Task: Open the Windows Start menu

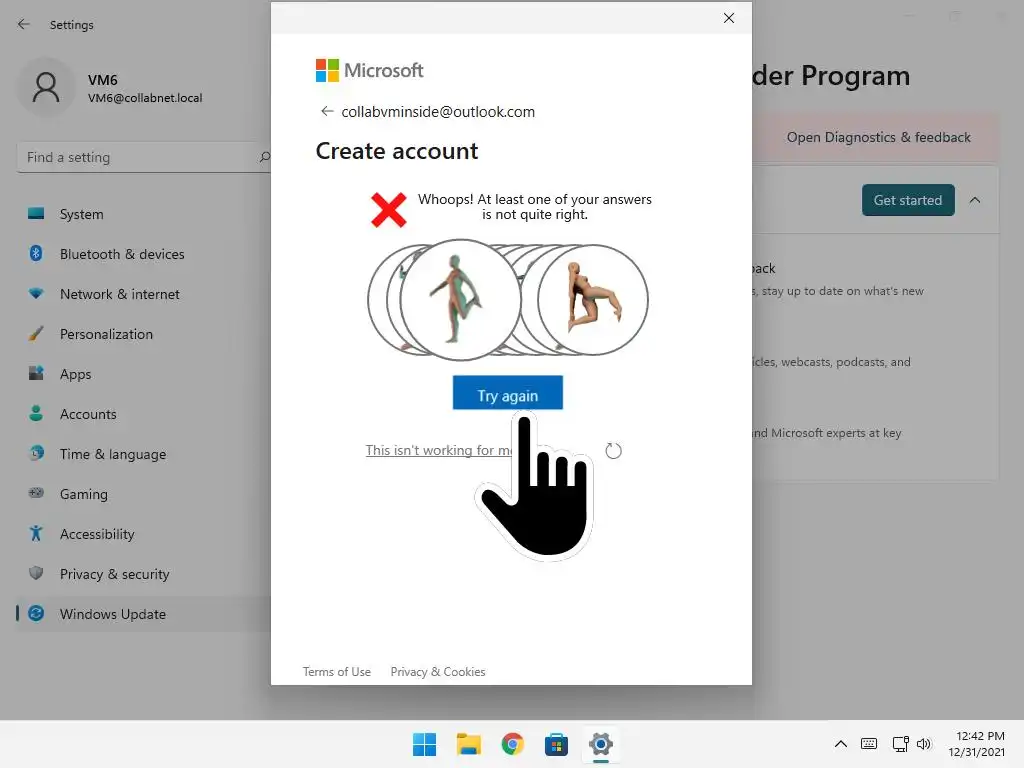Action: 424,744
